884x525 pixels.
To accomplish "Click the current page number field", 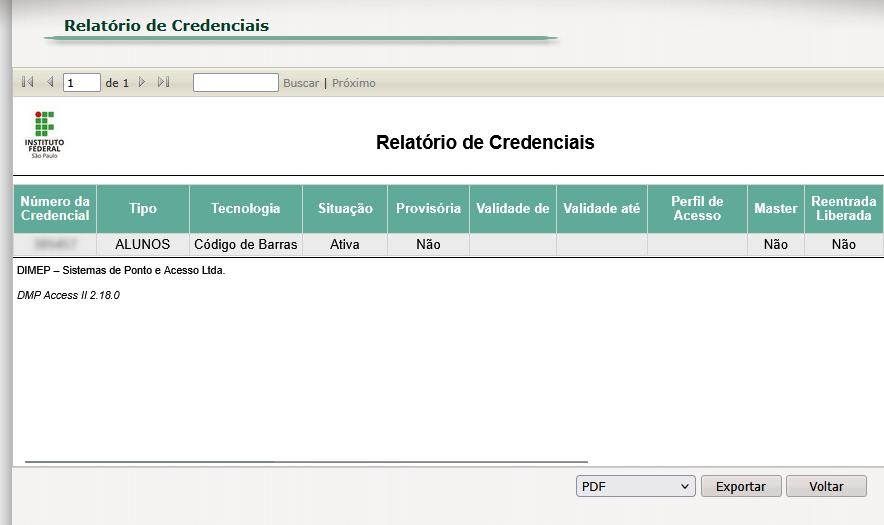I will [x=82, y=83].
